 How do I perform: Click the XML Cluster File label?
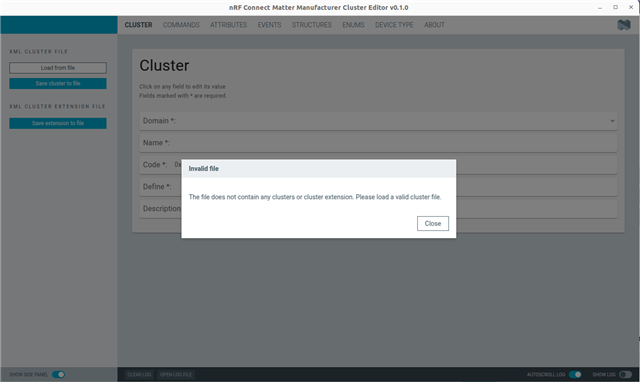click(38, 52)
